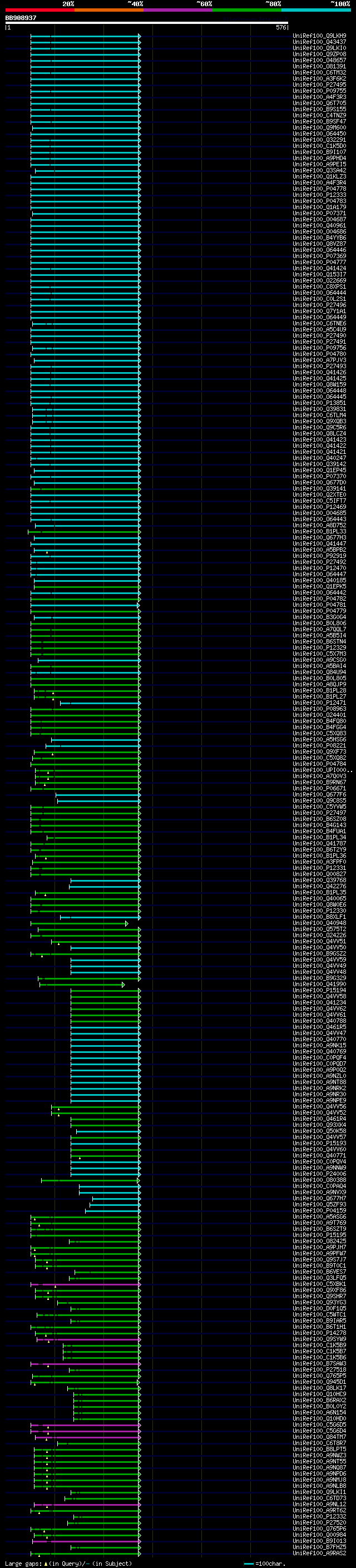This screenshot has height=1568, width=356.
Task: Select hit label UniRef100_P27497
Action: pos(319,813)
